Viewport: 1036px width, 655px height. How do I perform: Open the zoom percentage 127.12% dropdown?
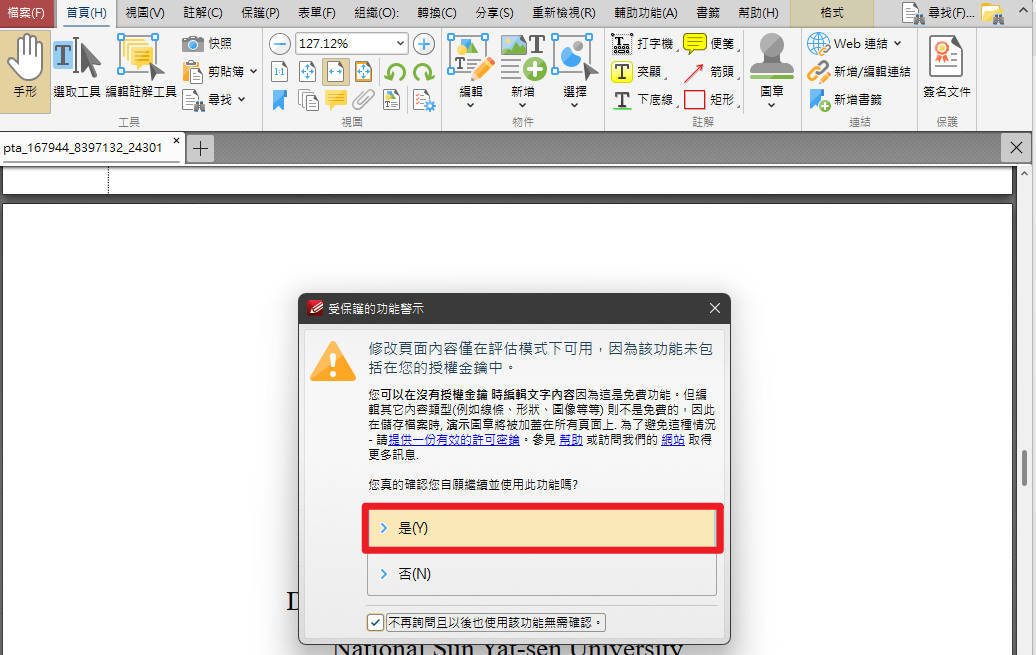(x=401, y=44)
